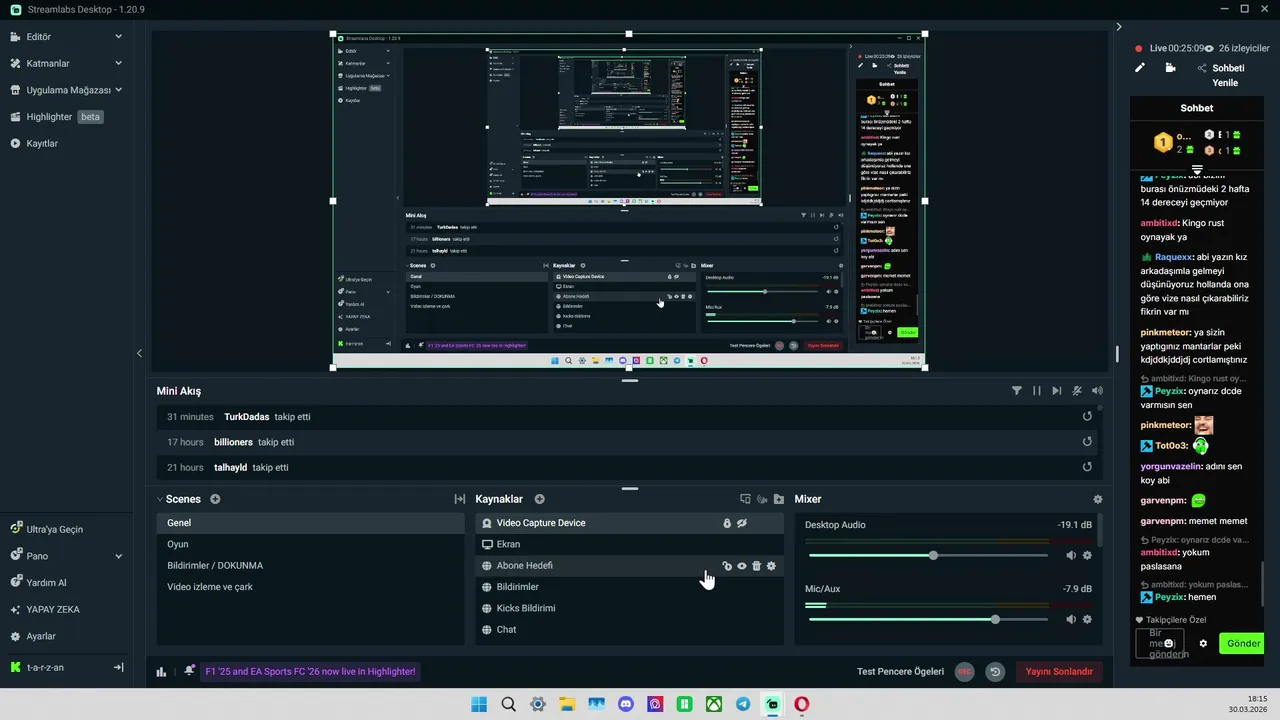Add source folder in Kaynaklar
The width and height of the screenshot is (1280, 720).
tap(779, 499)
